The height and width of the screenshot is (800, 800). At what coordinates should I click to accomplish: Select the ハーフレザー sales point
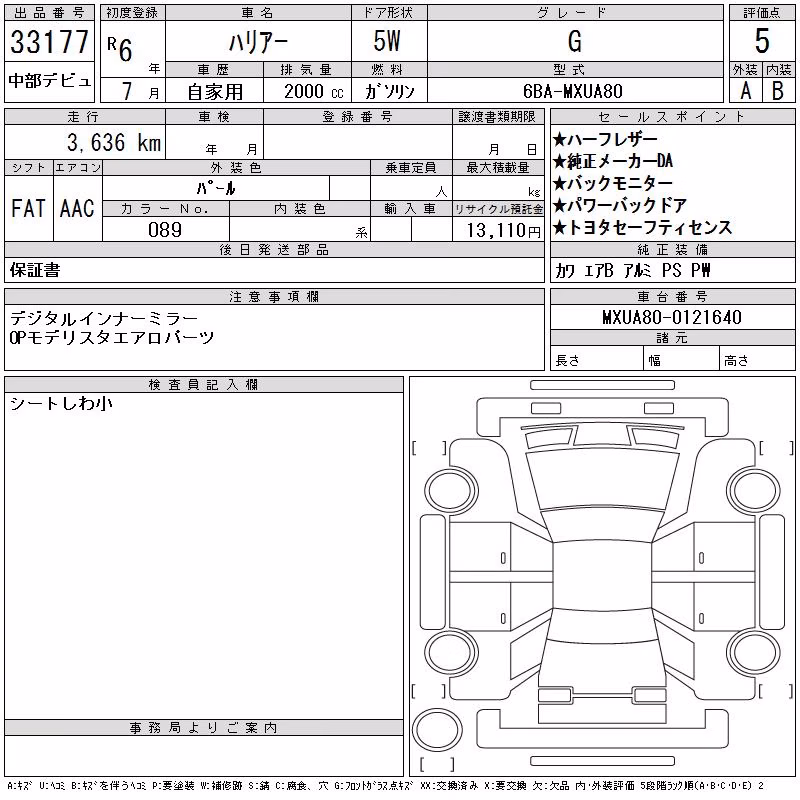(x=606, y=139)
